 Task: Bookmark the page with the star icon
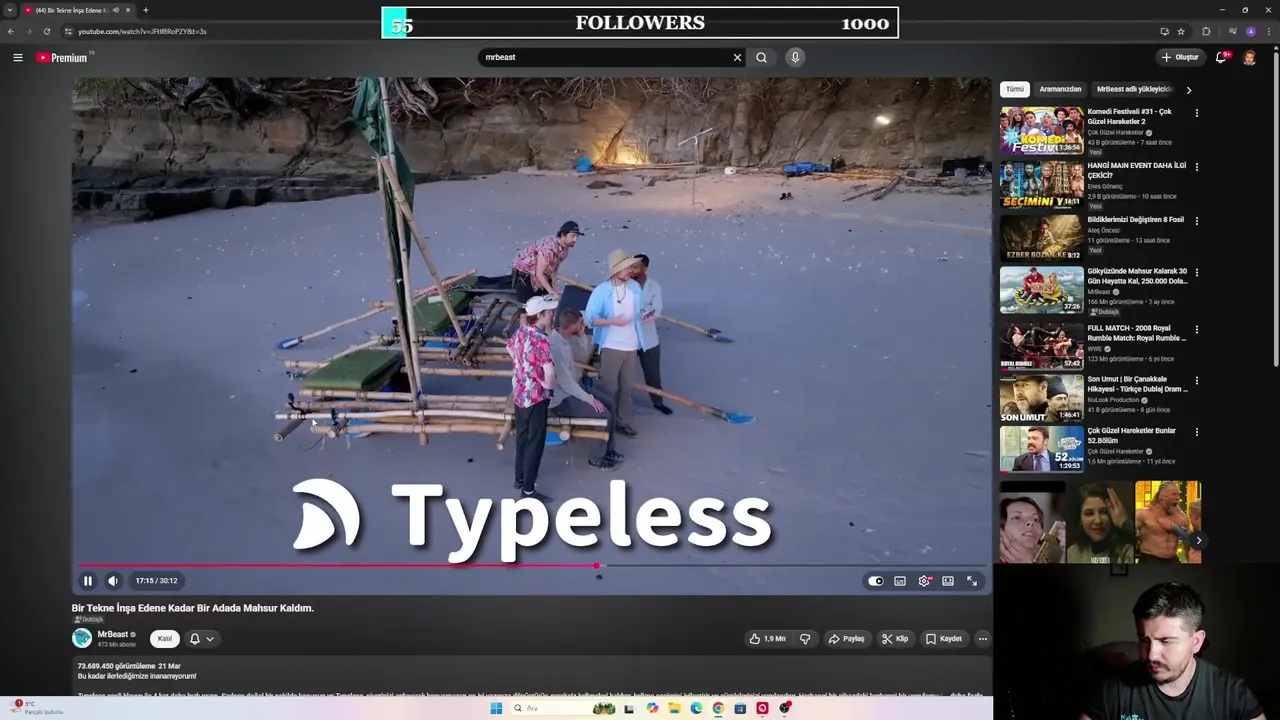tap(1181, 31)
